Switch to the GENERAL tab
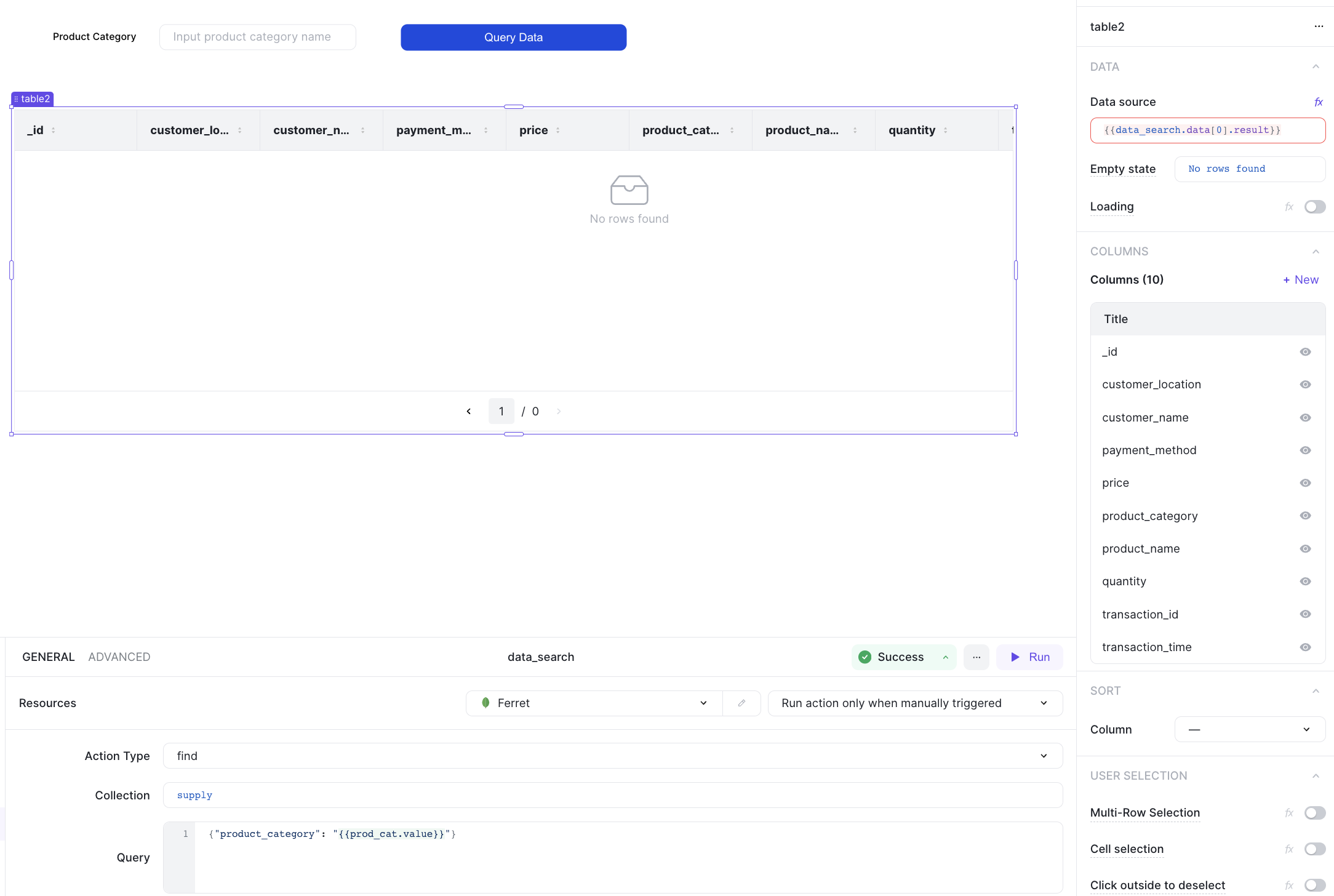 [x=48, y=657]
